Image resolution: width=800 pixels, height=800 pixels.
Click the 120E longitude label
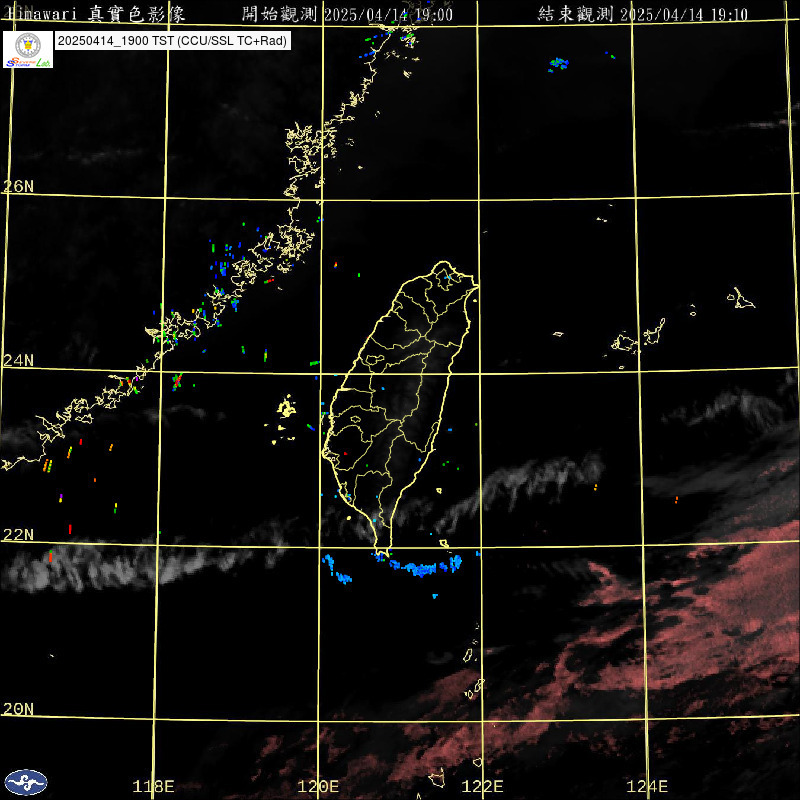click(319, 786)
